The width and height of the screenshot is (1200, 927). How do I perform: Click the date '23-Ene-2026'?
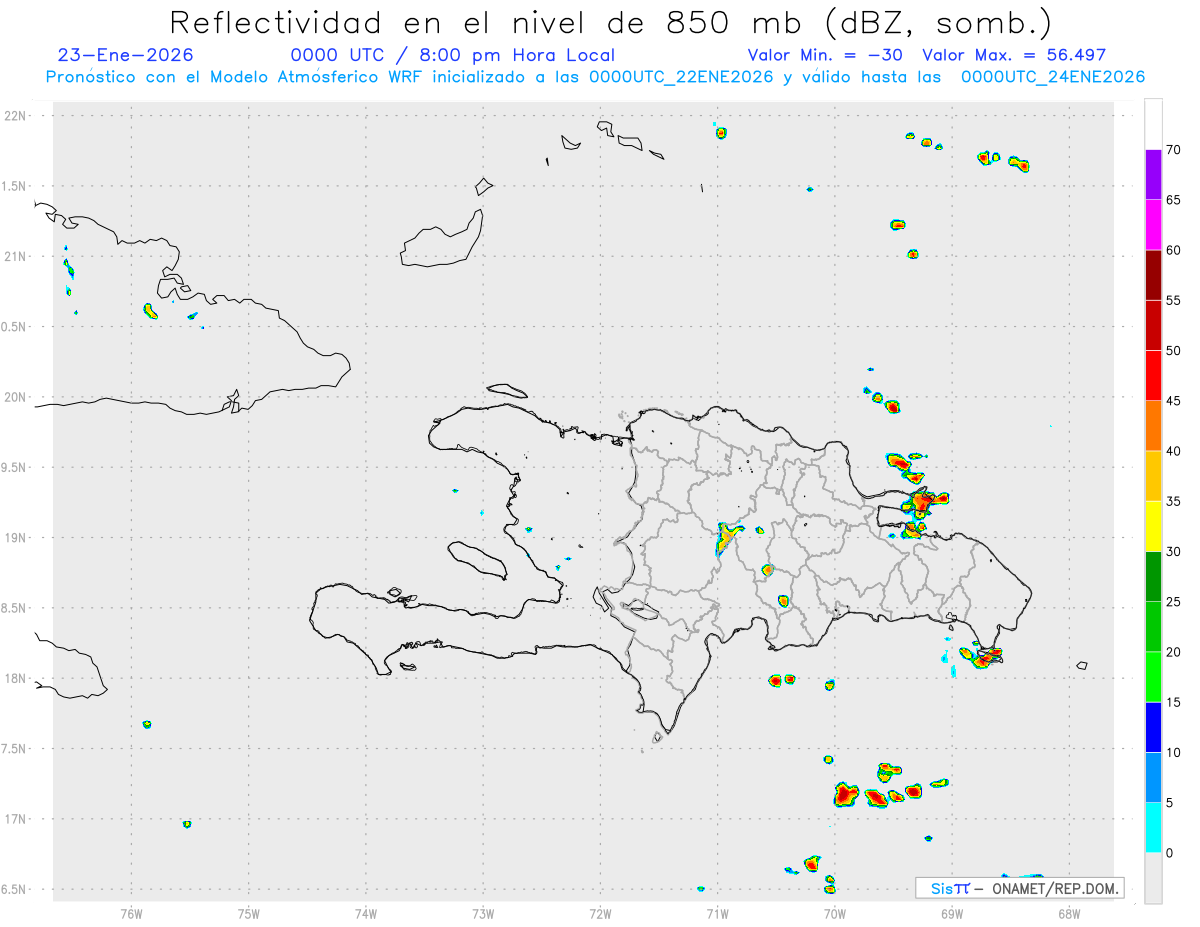pos(126,55)
